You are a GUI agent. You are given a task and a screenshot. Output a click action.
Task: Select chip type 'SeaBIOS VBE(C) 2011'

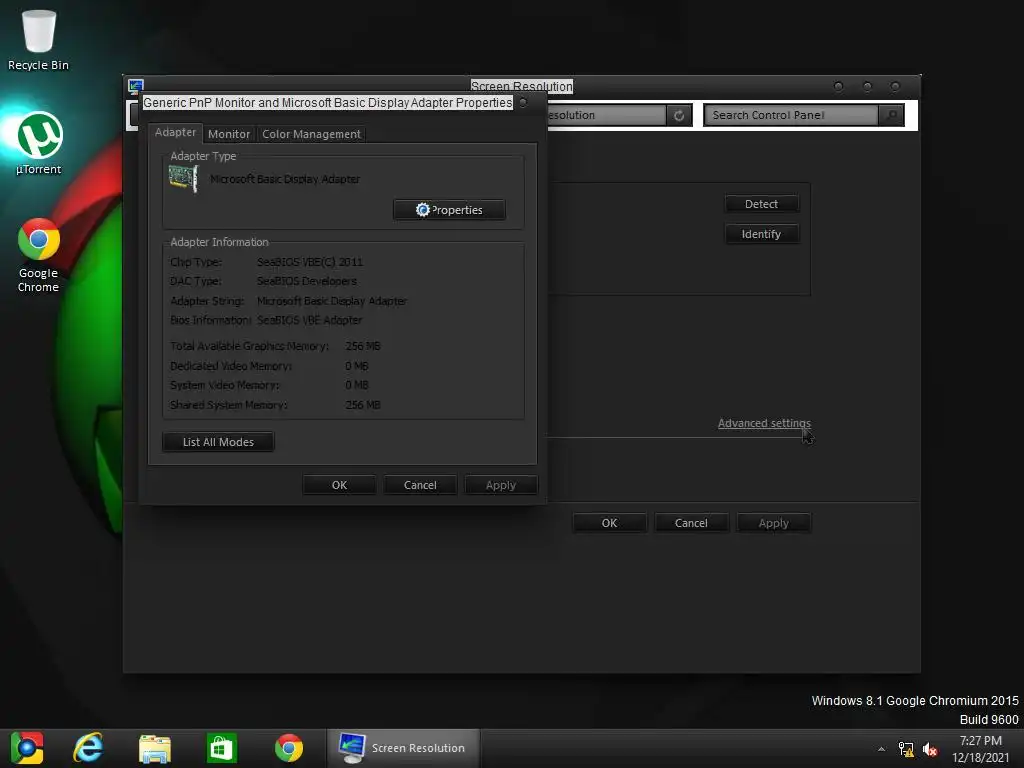point(310,262)
